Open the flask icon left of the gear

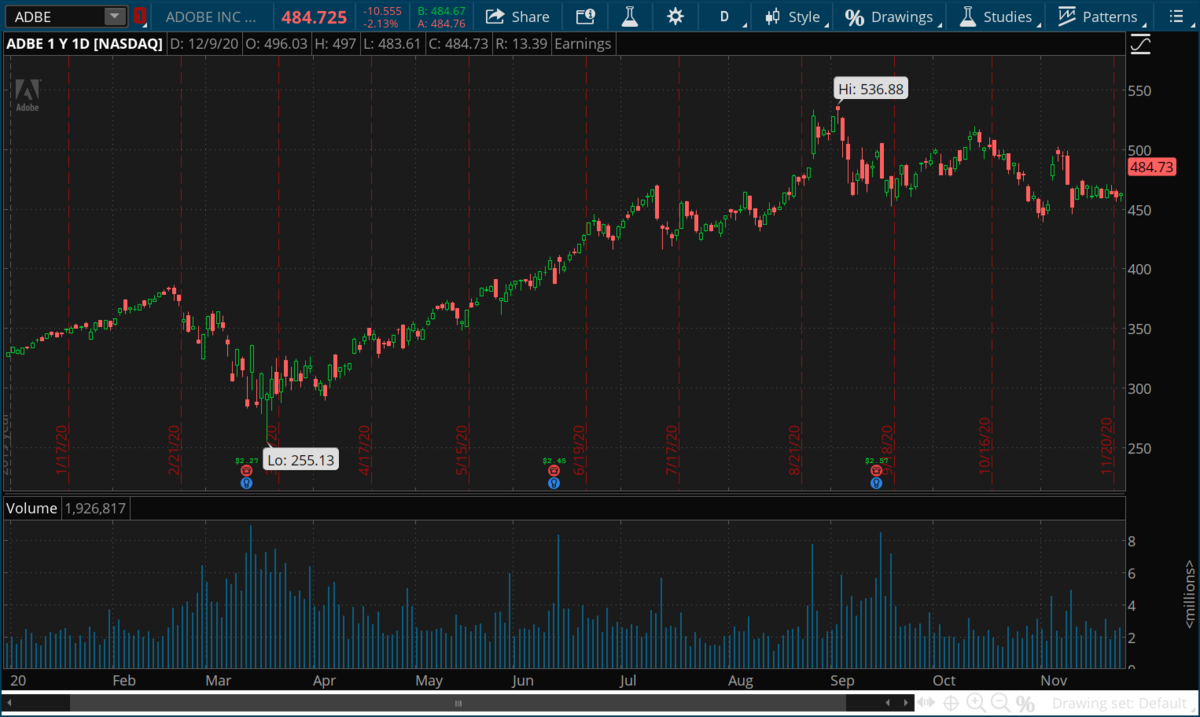point(630,16)
